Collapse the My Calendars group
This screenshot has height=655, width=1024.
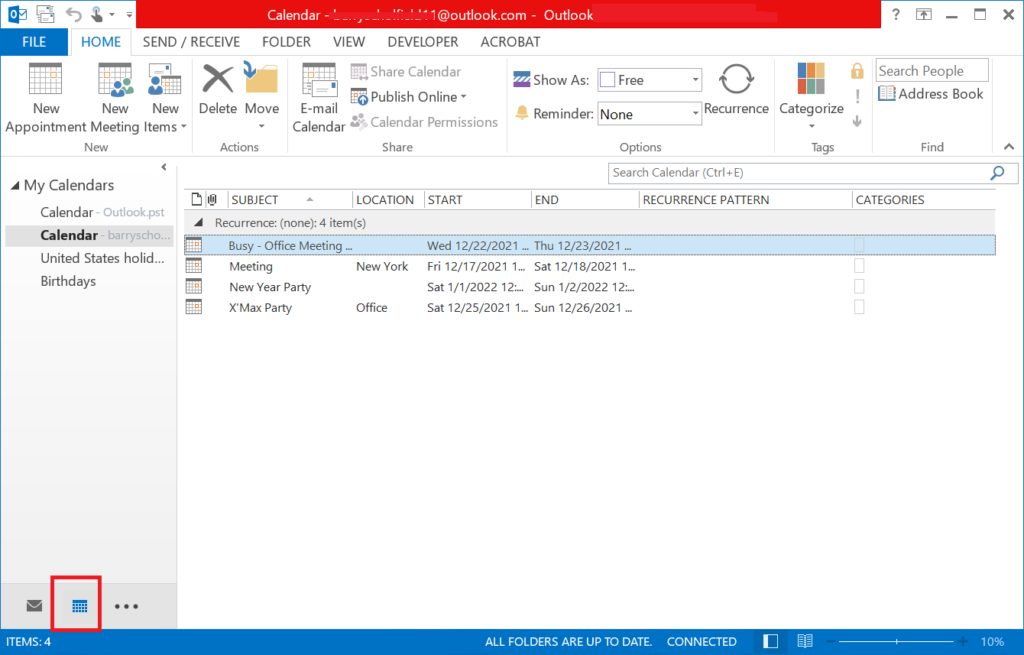point(15,186)
